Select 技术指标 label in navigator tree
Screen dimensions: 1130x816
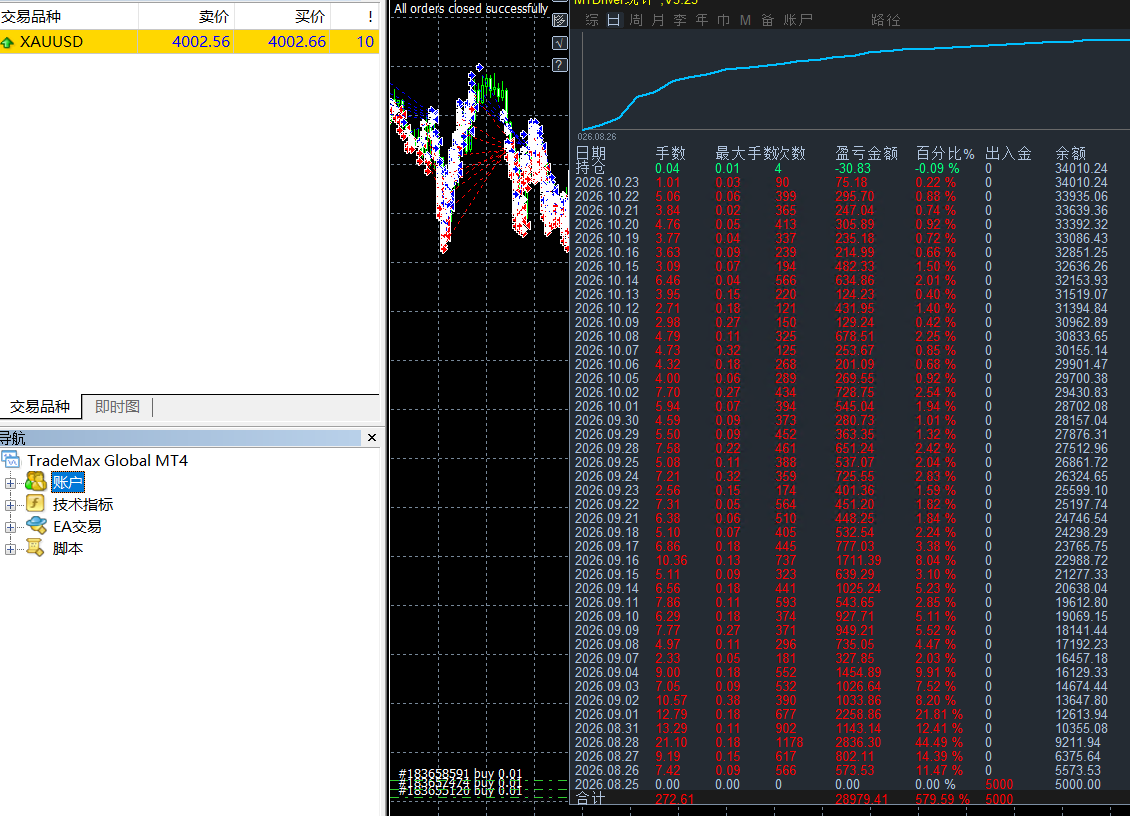coord(83,505)
